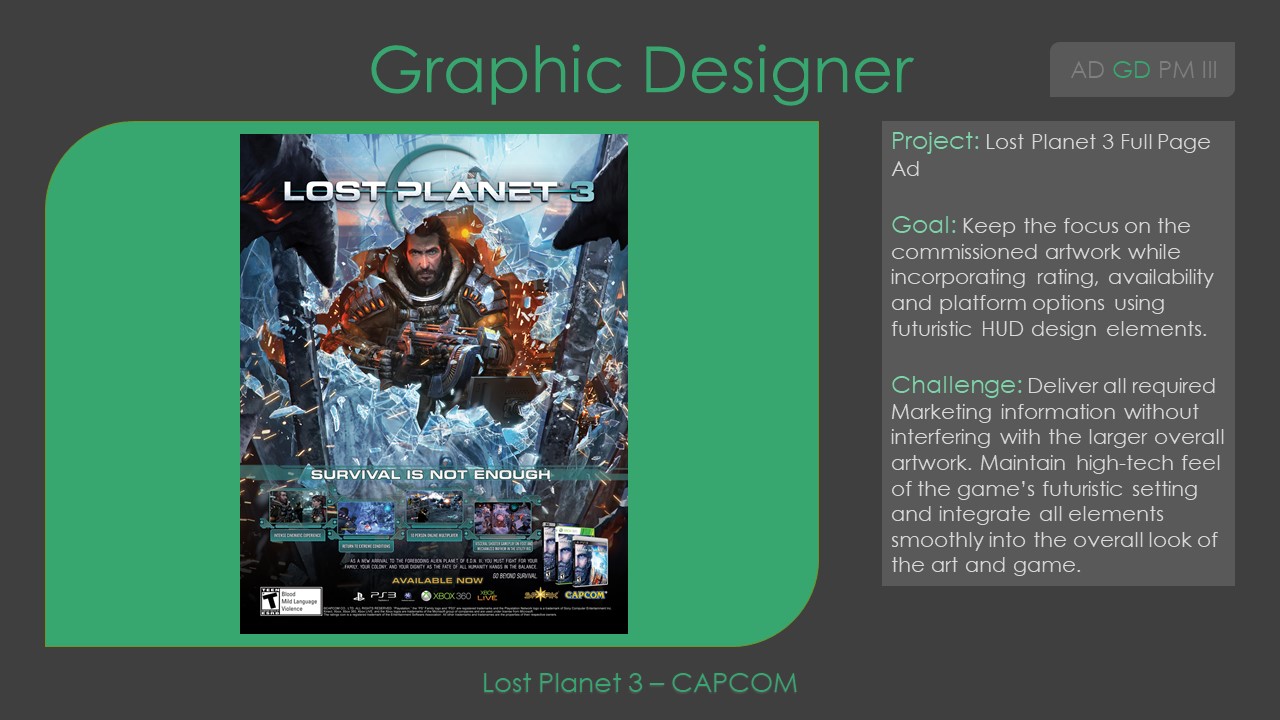Select the Lost Planet 3 – CAPCOM caption

(x=639, y=683)
